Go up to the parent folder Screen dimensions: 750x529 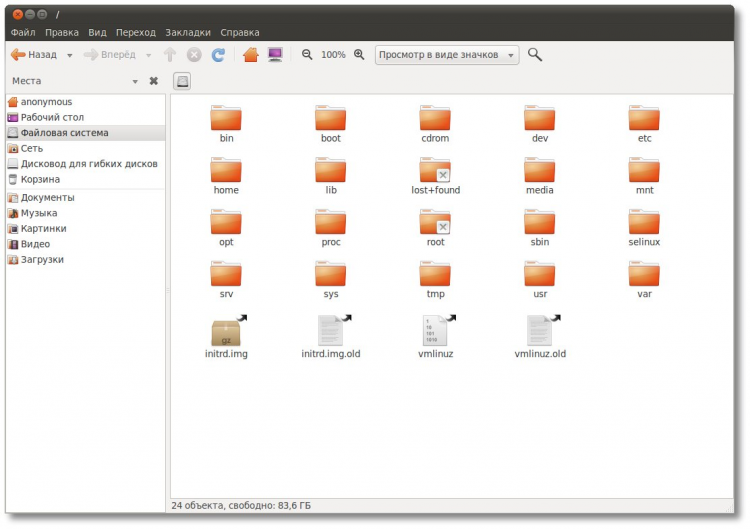(170, 55)
